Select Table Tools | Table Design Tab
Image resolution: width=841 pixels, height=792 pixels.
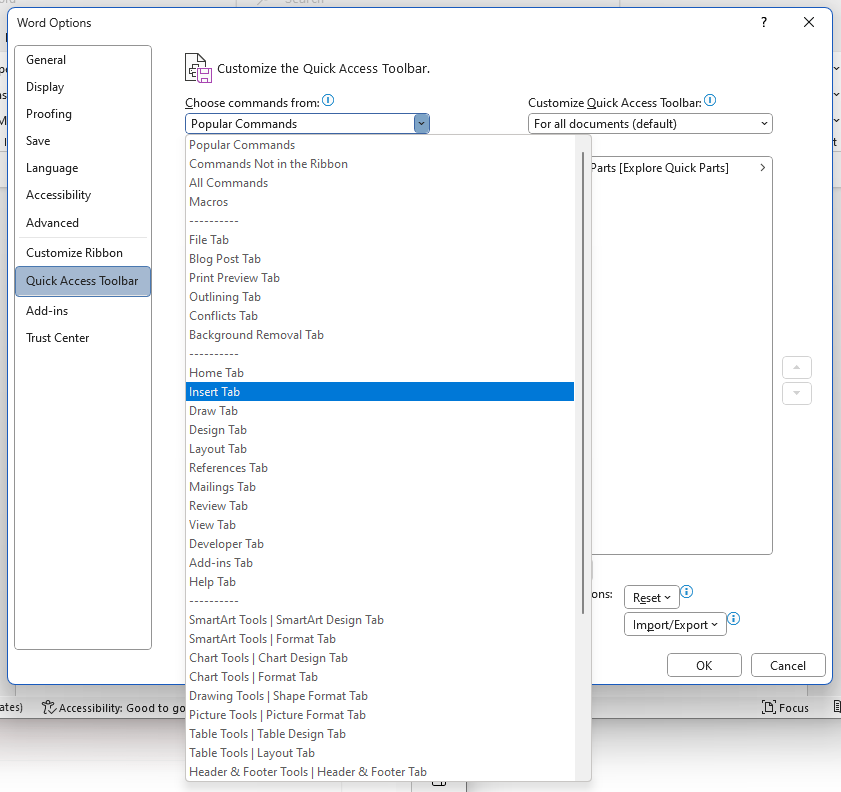click(x=380, y=734)
